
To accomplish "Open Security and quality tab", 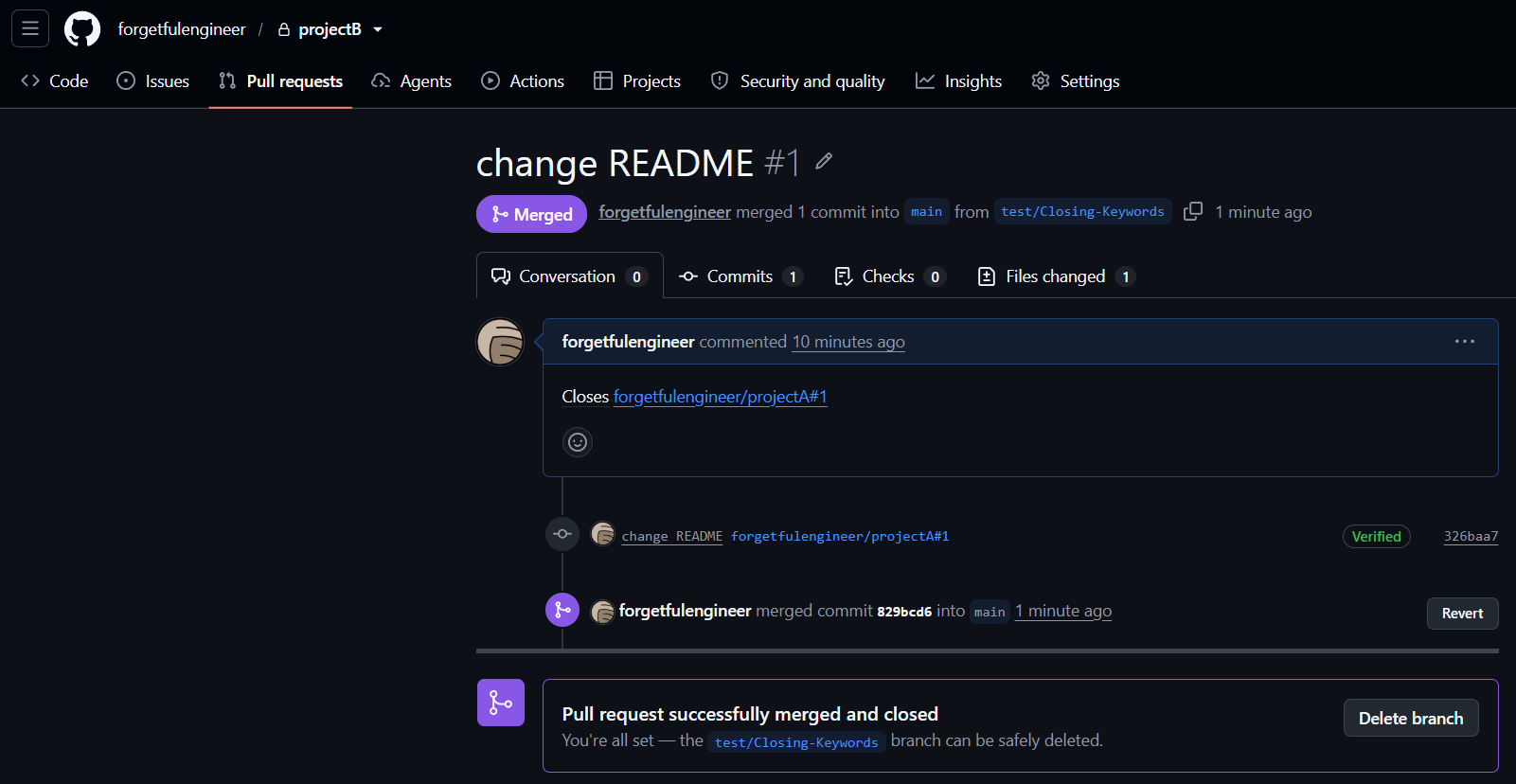I will click(798, 81).
